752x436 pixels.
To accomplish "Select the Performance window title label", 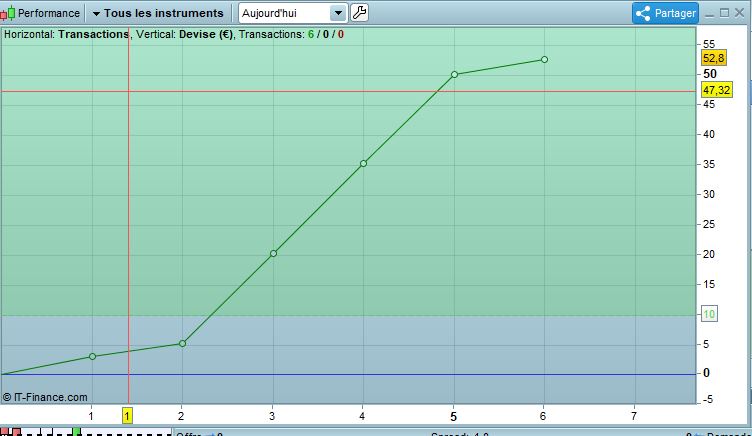I will pyautogui.click(x=49, y=13).
